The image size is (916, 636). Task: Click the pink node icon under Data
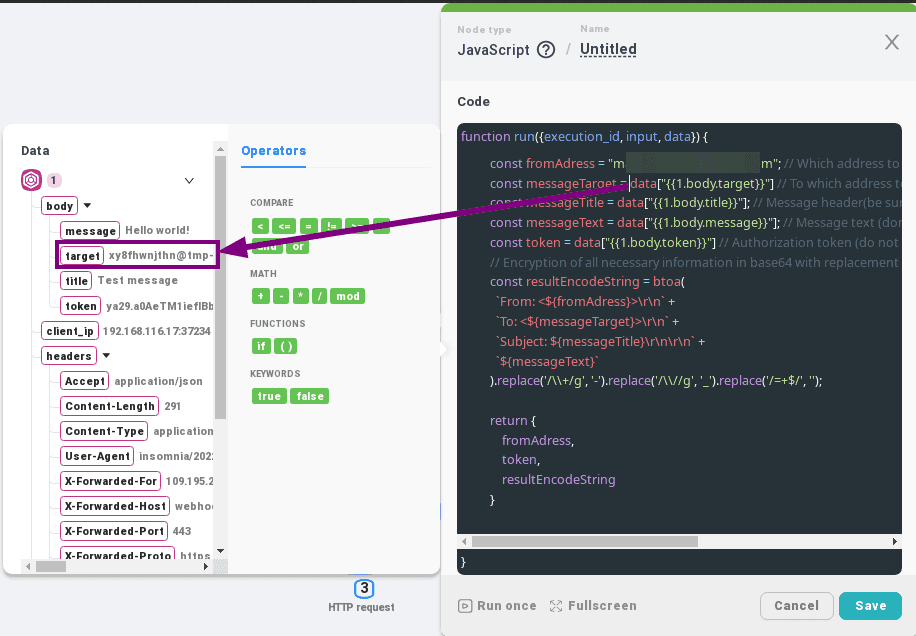tap(31, 180)
